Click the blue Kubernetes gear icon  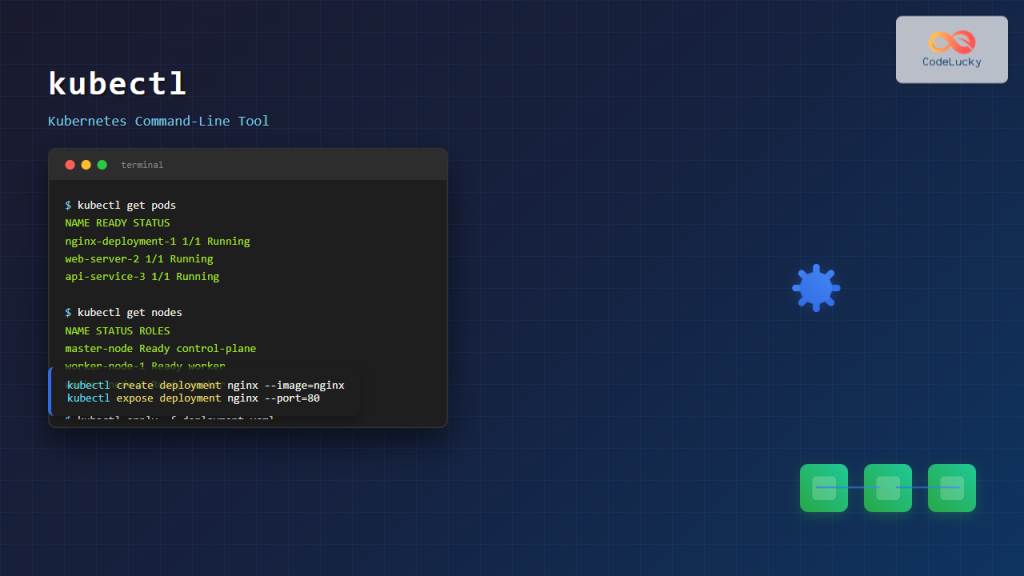(816, 288)
